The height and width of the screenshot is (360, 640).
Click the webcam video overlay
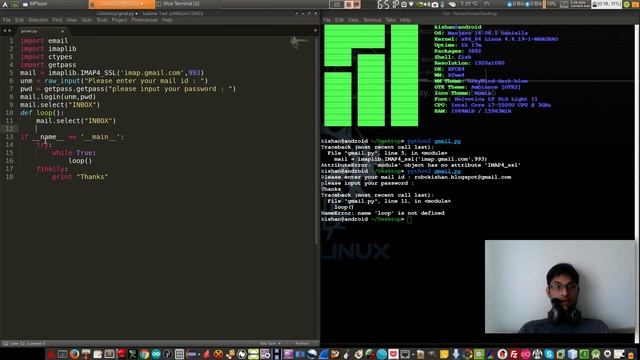point(560,287)
